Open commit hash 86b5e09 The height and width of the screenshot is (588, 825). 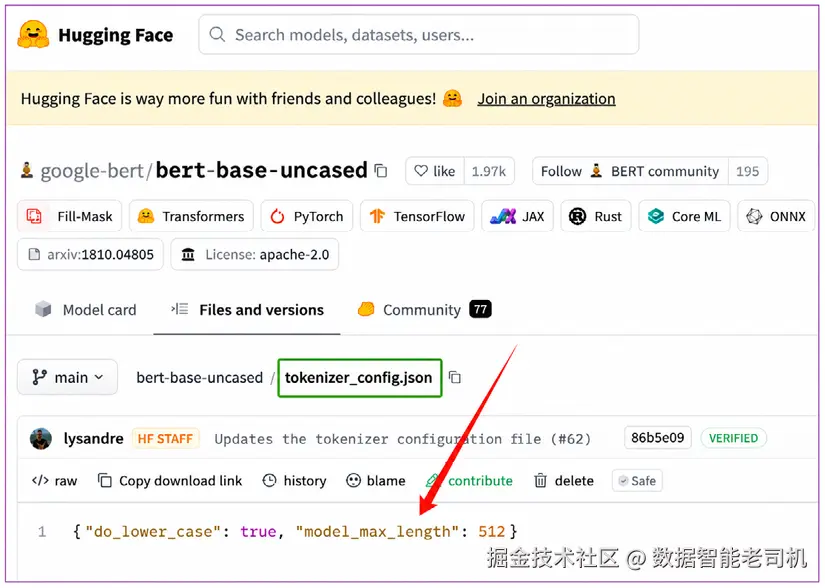click(x=658, y=438)
